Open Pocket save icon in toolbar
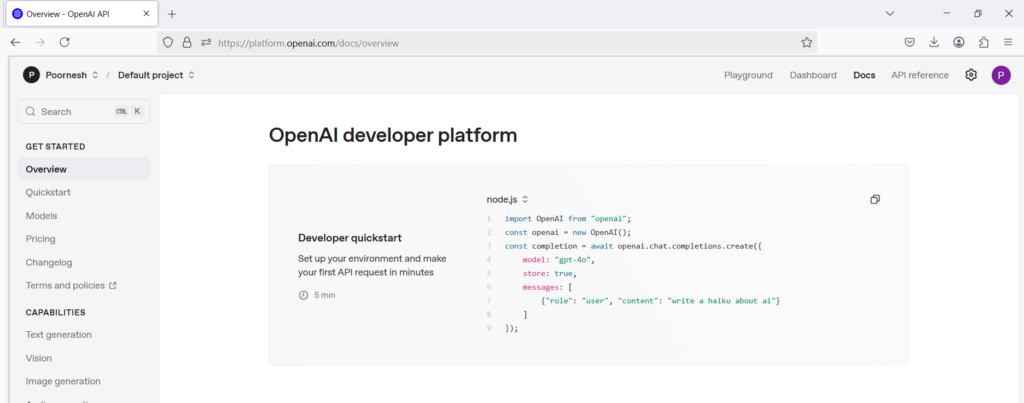This screenshot has width=1024, height=403. [x=909, y=42]
